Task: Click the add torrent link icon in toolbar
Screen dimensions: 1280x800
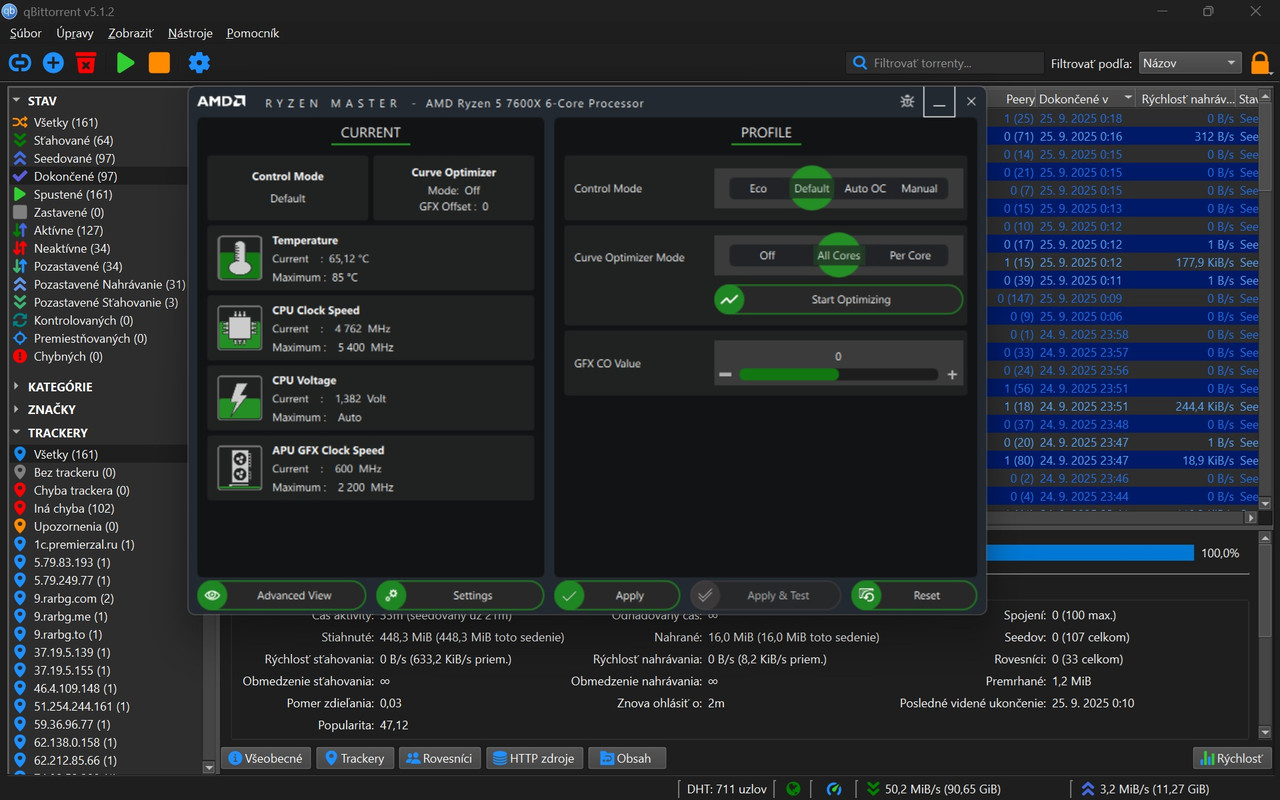Action: coord(19,63)
